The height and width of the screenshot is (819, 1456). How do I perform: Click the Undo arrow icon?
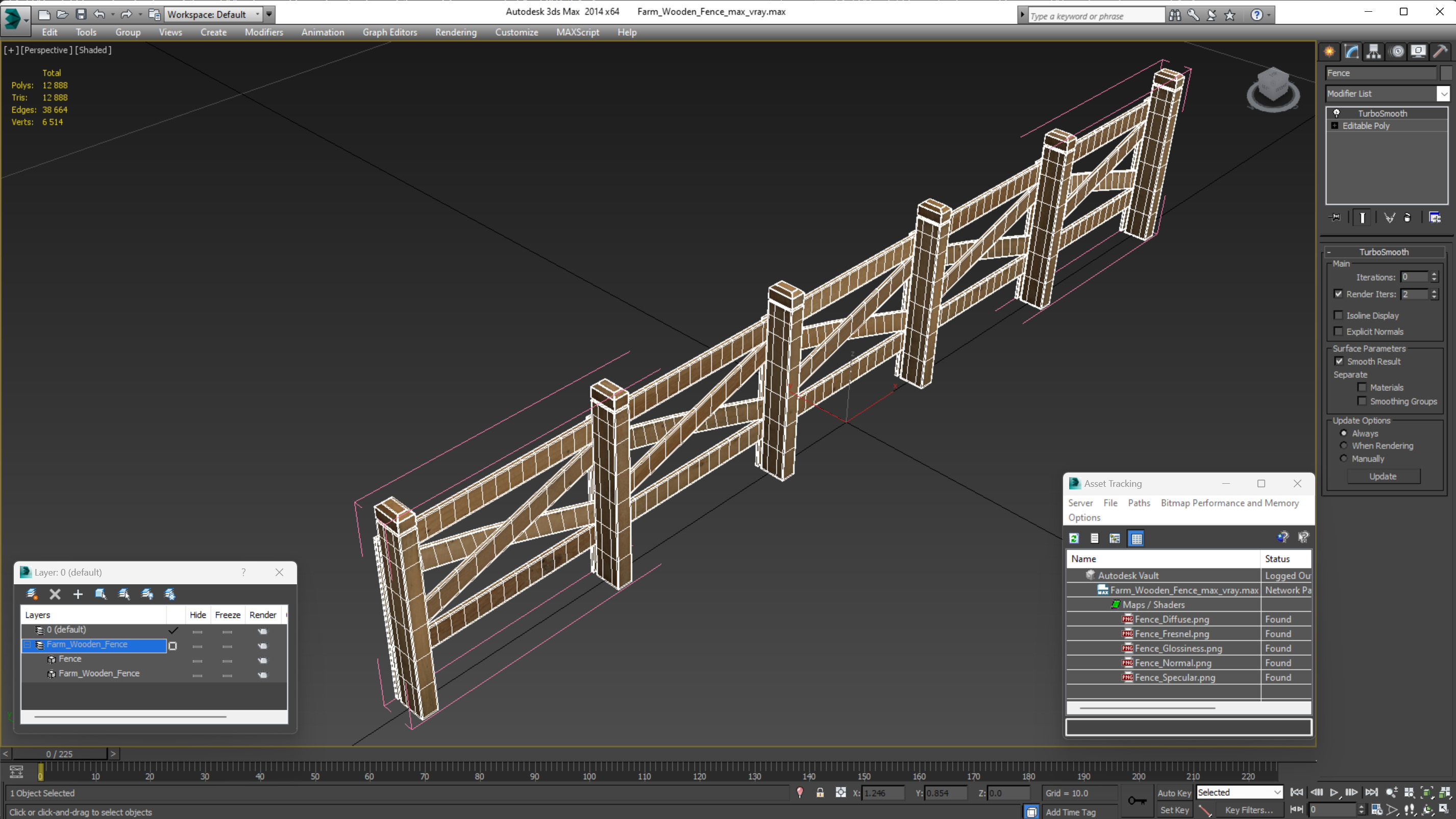100,14
